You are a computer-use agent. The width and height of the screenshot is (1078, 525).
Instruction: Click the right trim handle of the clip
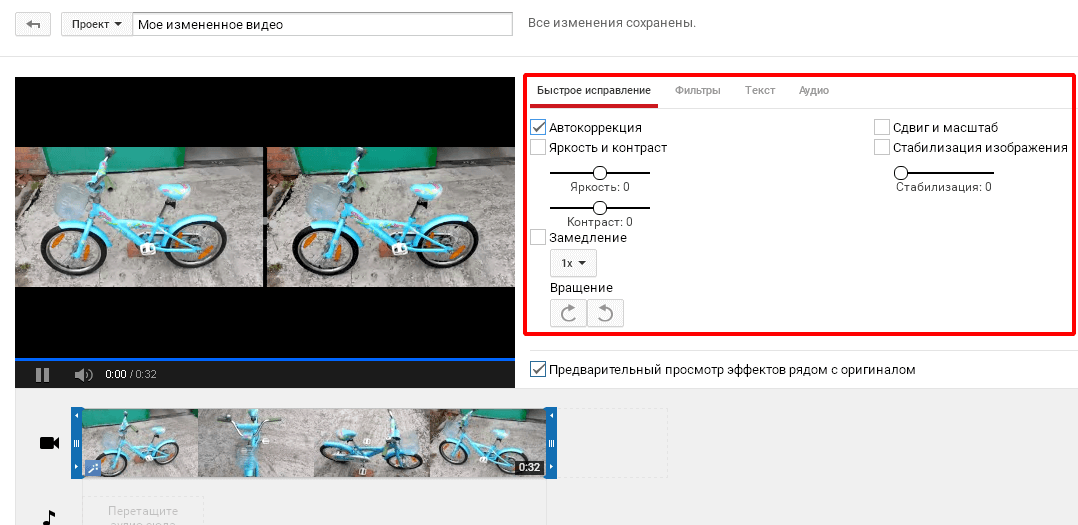tap(551, 443)
